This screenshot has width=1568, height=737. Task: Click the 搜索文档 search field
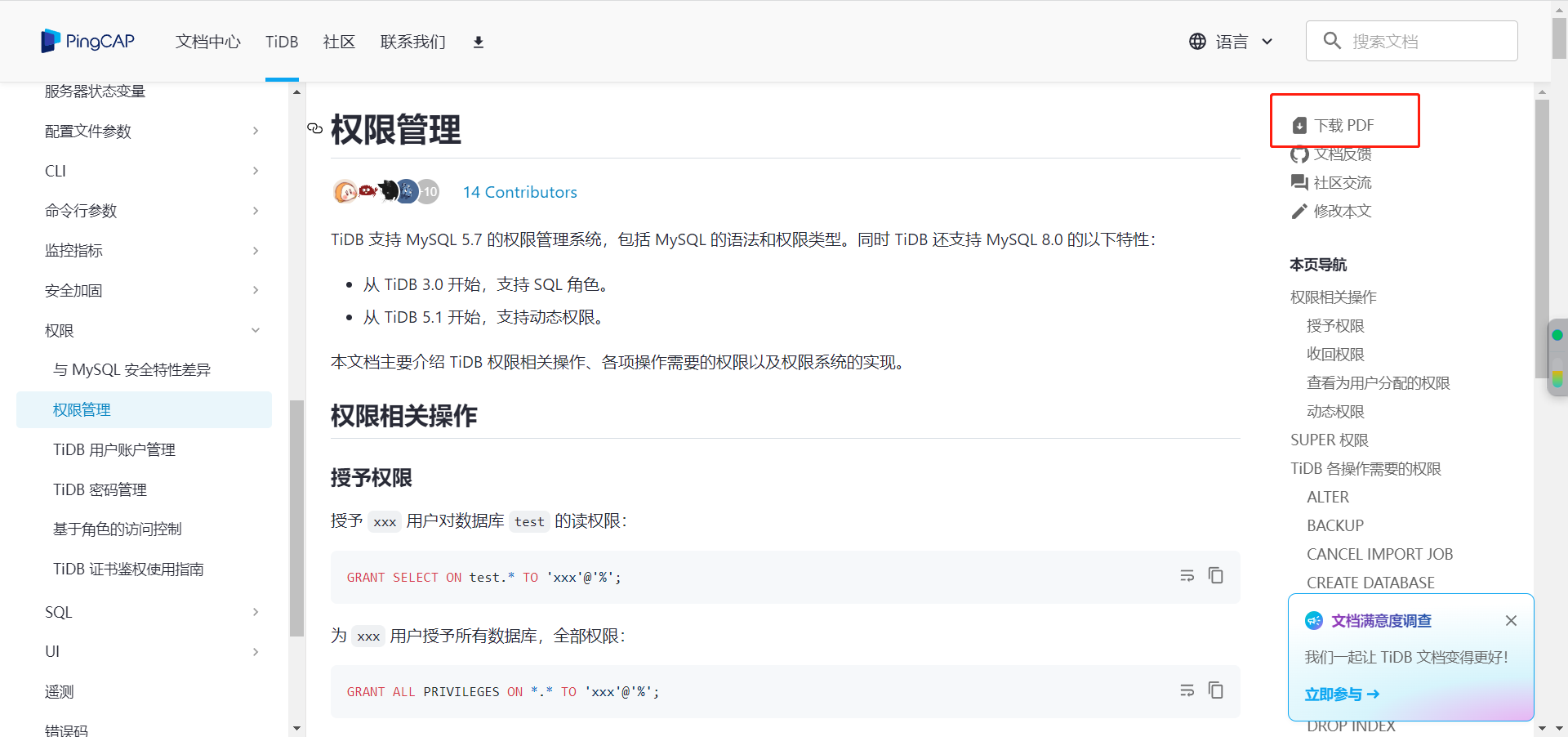(x=1411, y=41)
